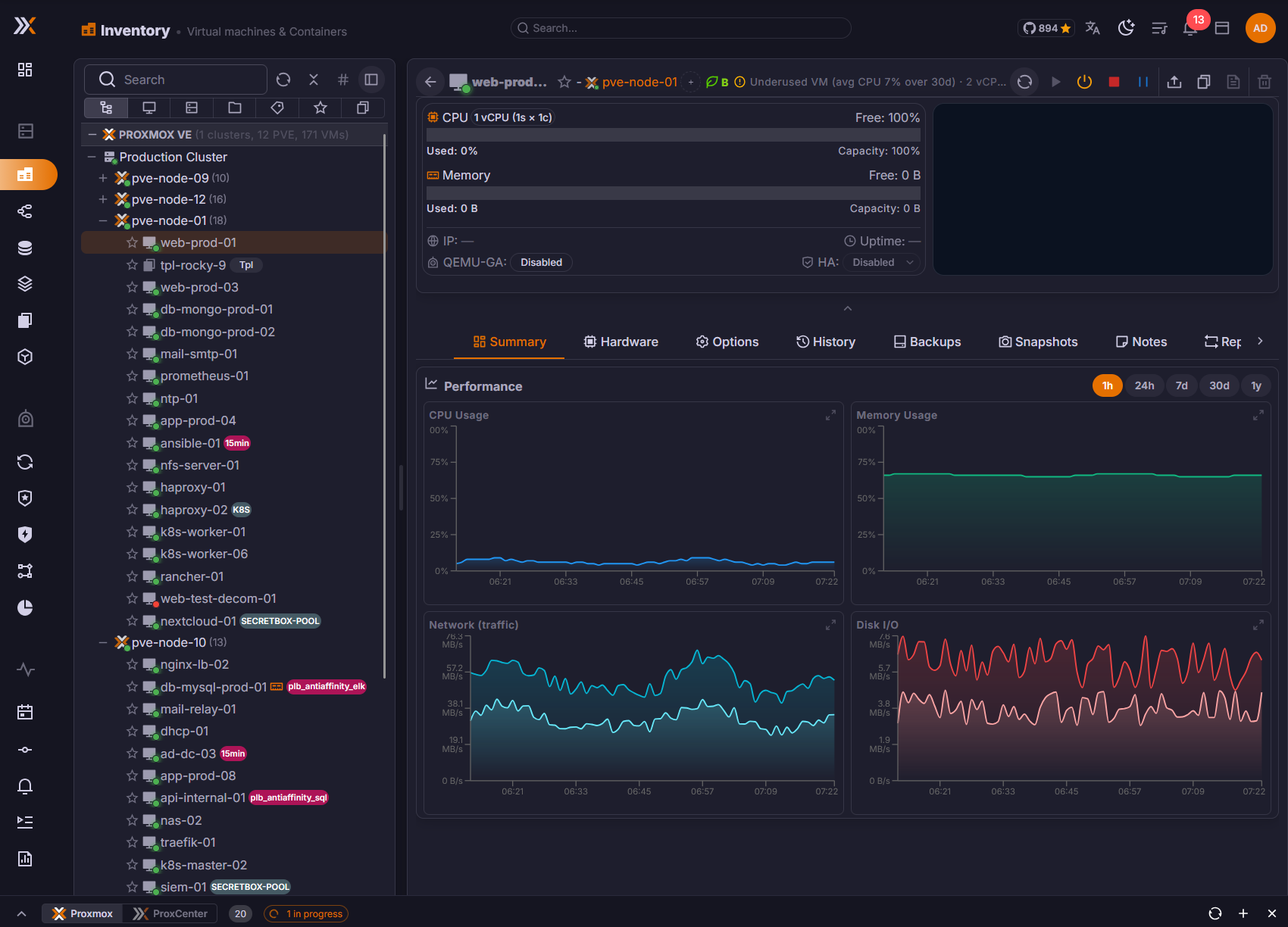Collapse all tree nodes icon
This screenshot has width=1288, height=927.
314,80
